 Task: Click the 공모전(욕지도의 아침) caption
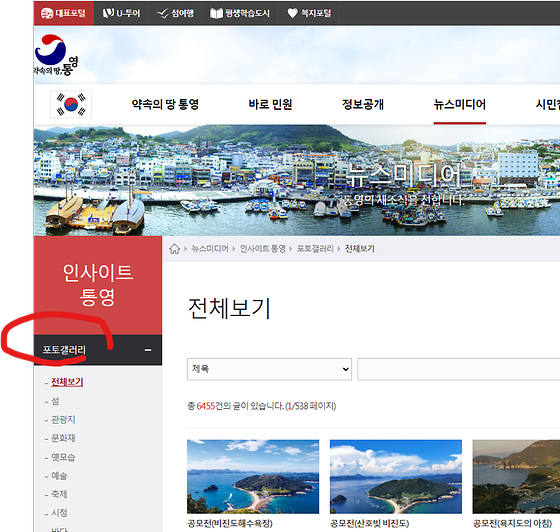pyautogui.click(x=512, y=524)
